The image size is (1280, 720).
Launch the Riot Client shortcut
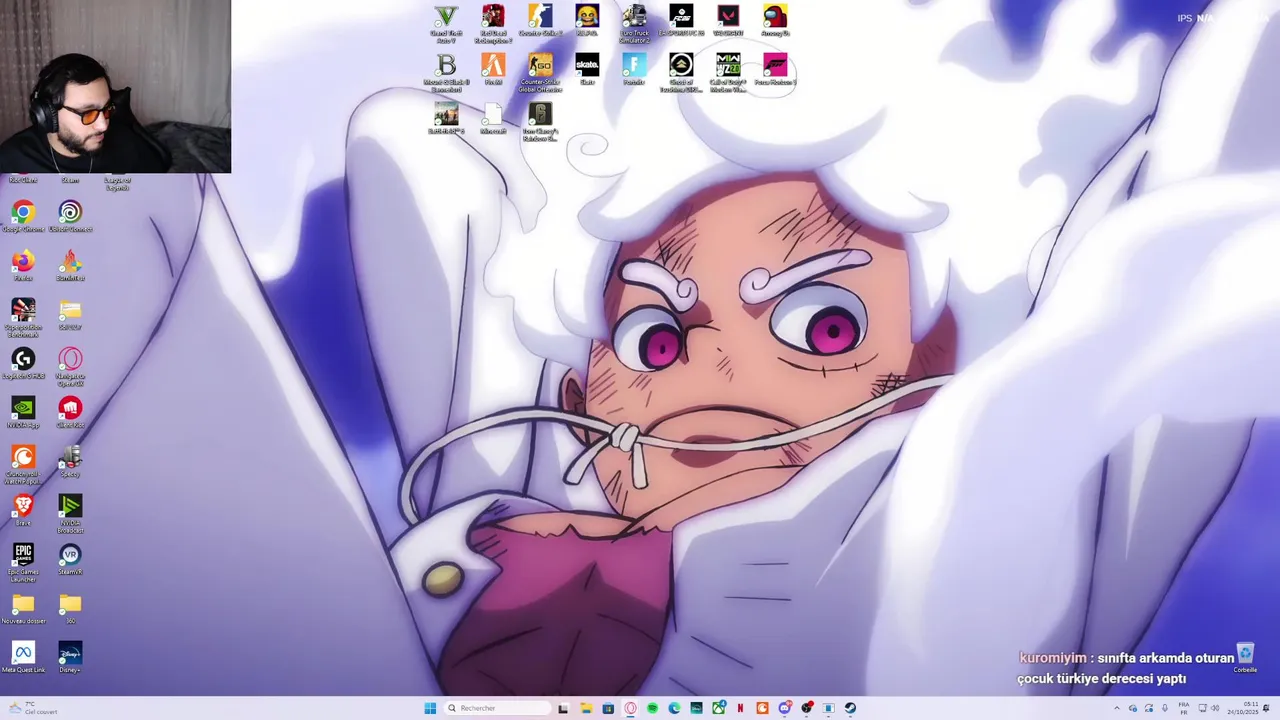coord(23,180)
